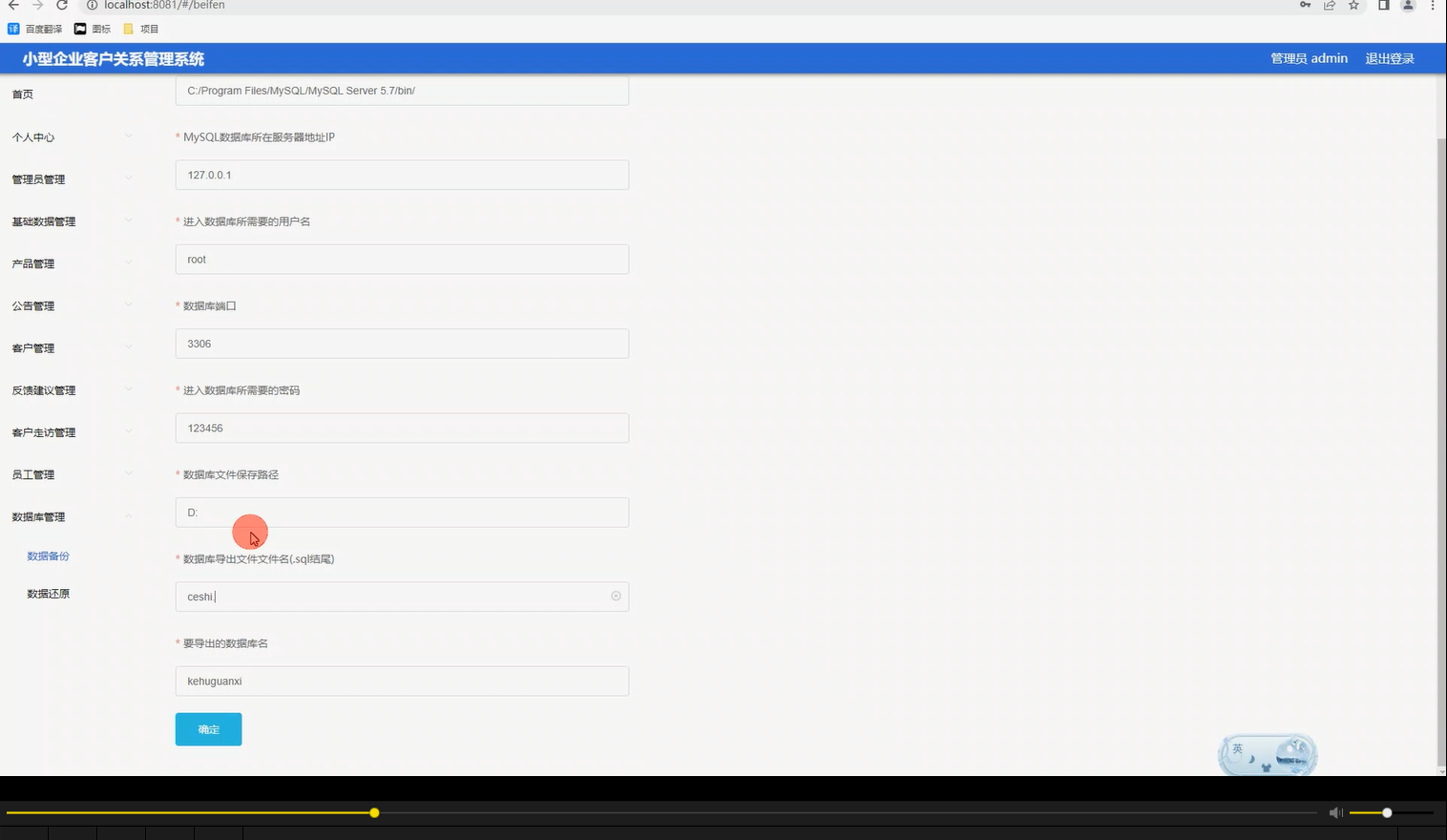Click the 小型企业客户关系管理系统 title

[114, 58]
